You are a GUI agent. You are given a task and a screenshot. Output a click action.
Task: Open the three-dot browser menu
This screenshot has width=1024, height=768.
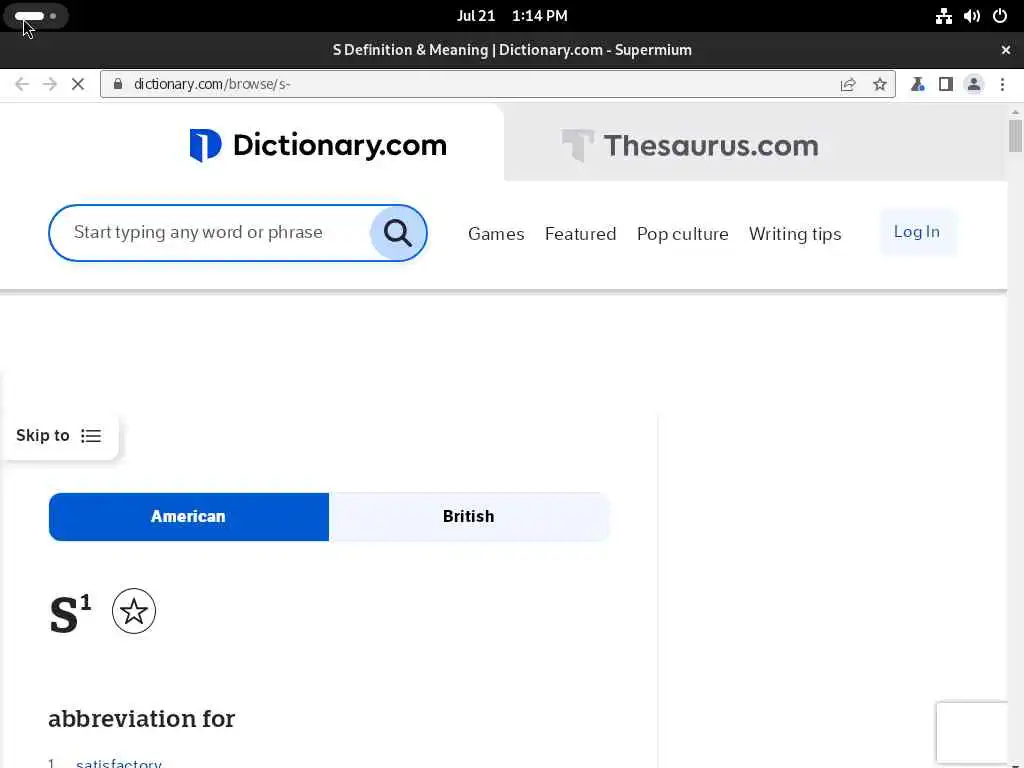pos(1002,84)
